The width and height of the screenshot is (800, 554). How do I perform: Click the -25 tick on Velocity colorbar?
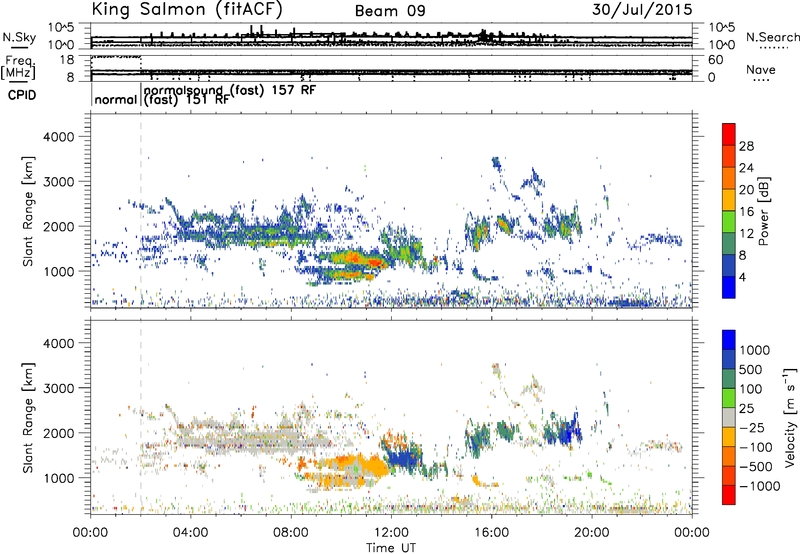pyautogui.click(x=752, y=427)
